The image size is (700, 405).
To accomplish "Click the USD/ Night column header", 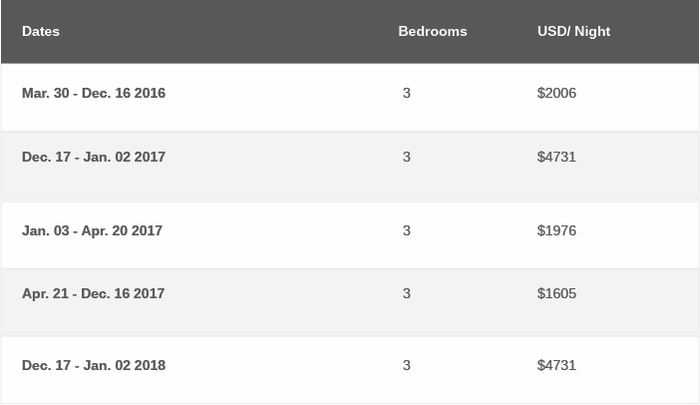I will 574,31.
